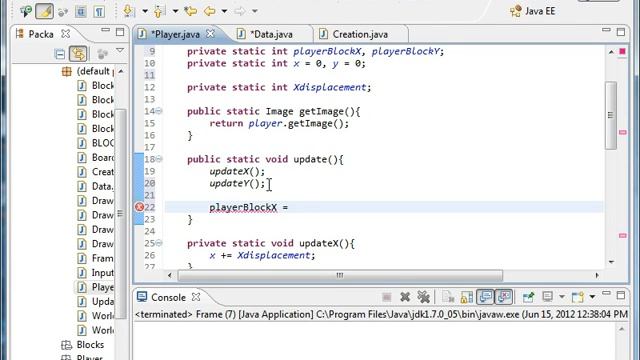This screenshot has width=640, height=360.
Task: Collapse update method fold on line 18
Action: tap(159, 159)
